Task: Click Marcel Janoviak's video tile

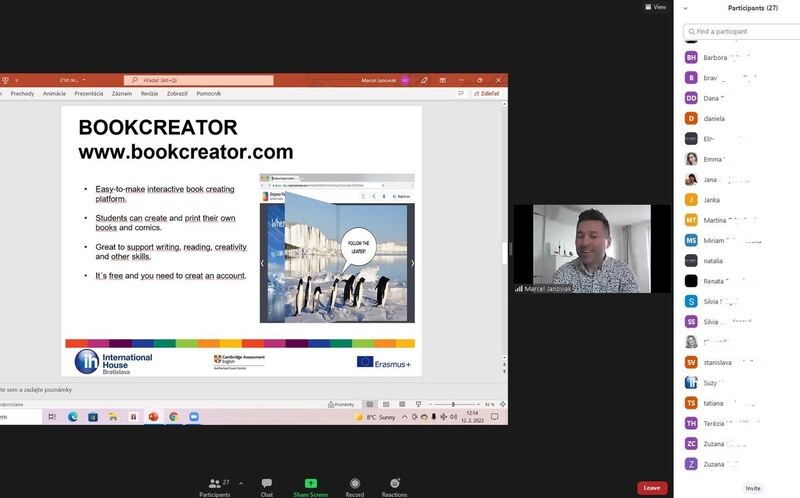Action: [x=592, y=248]
